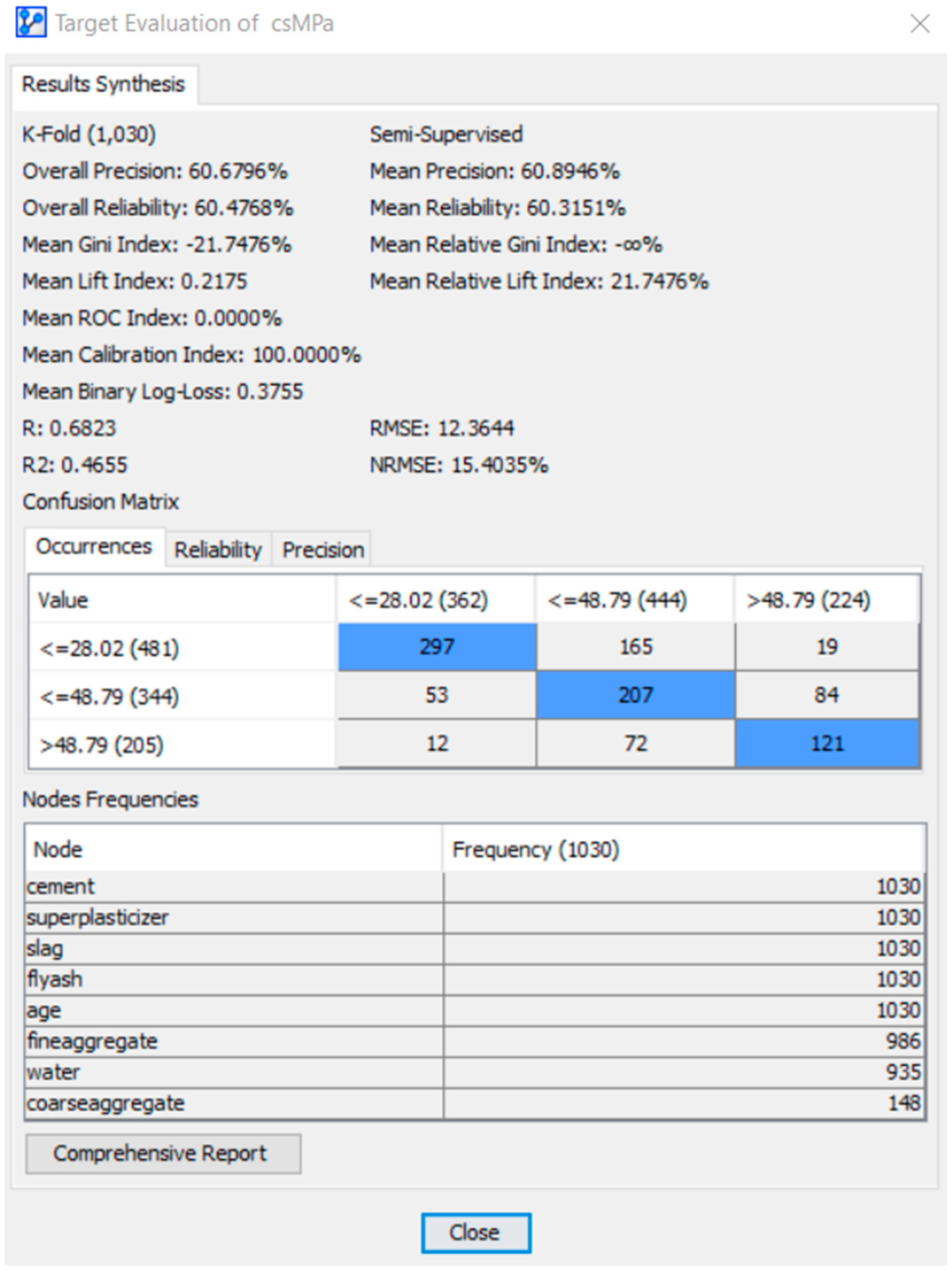This screenshot has height=1272, width=952.
Task: Click the BayesiaLab icon in title bar
Action: pyautogui.click(x=31, y=23)
